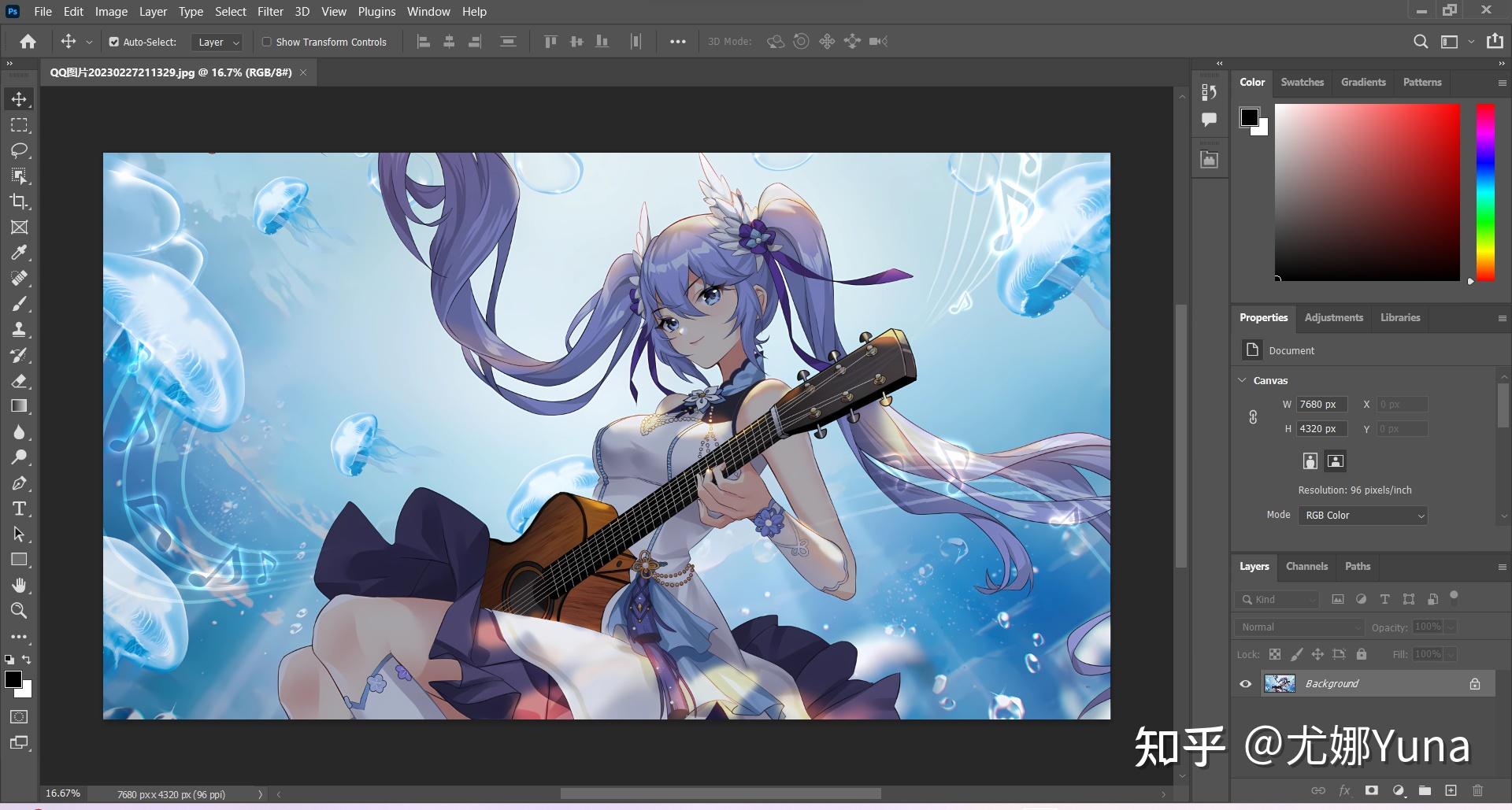1512x810 pixels.
Task: Toggle the adjustment layer filter
Action: 1361,600
